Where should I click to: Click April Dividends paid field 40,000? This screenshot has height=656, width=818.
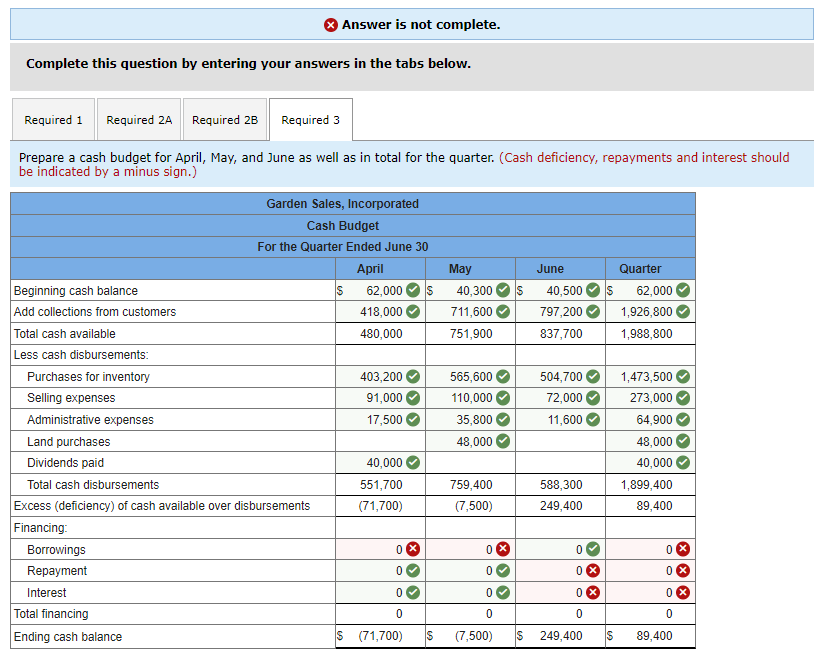[380, 462]
